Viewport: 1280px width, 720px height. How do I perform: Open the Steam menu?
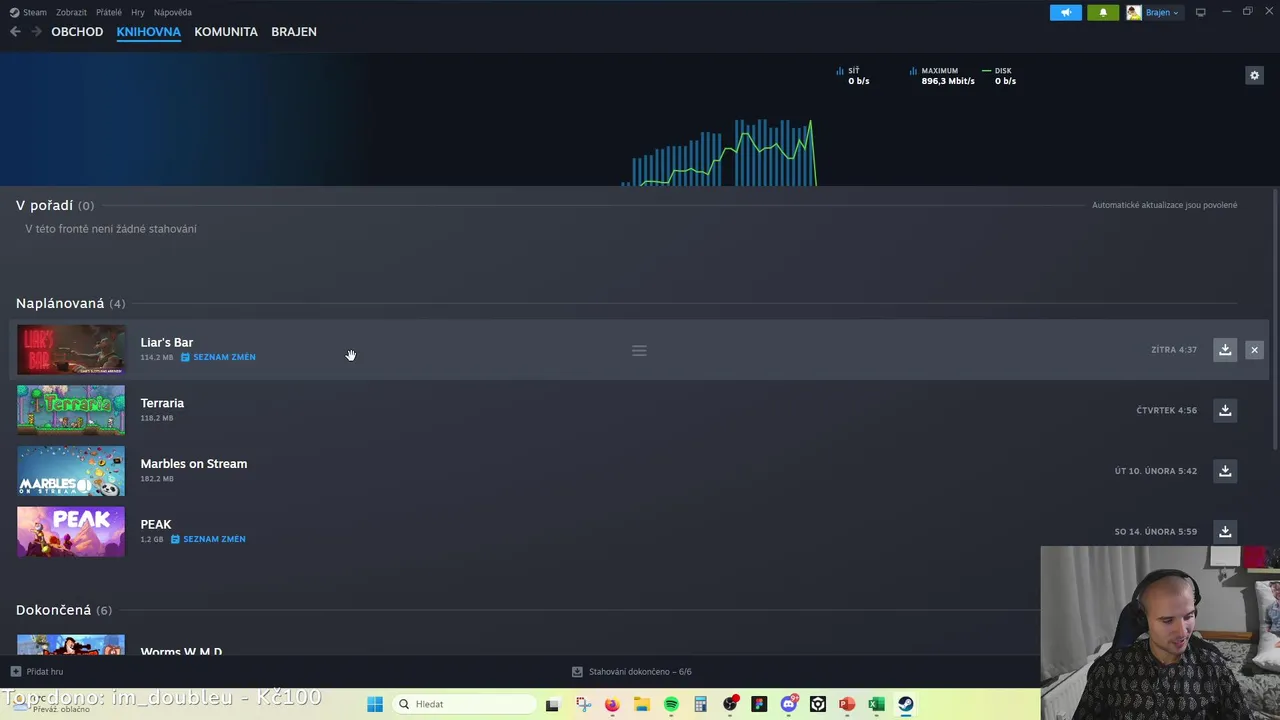29,12
